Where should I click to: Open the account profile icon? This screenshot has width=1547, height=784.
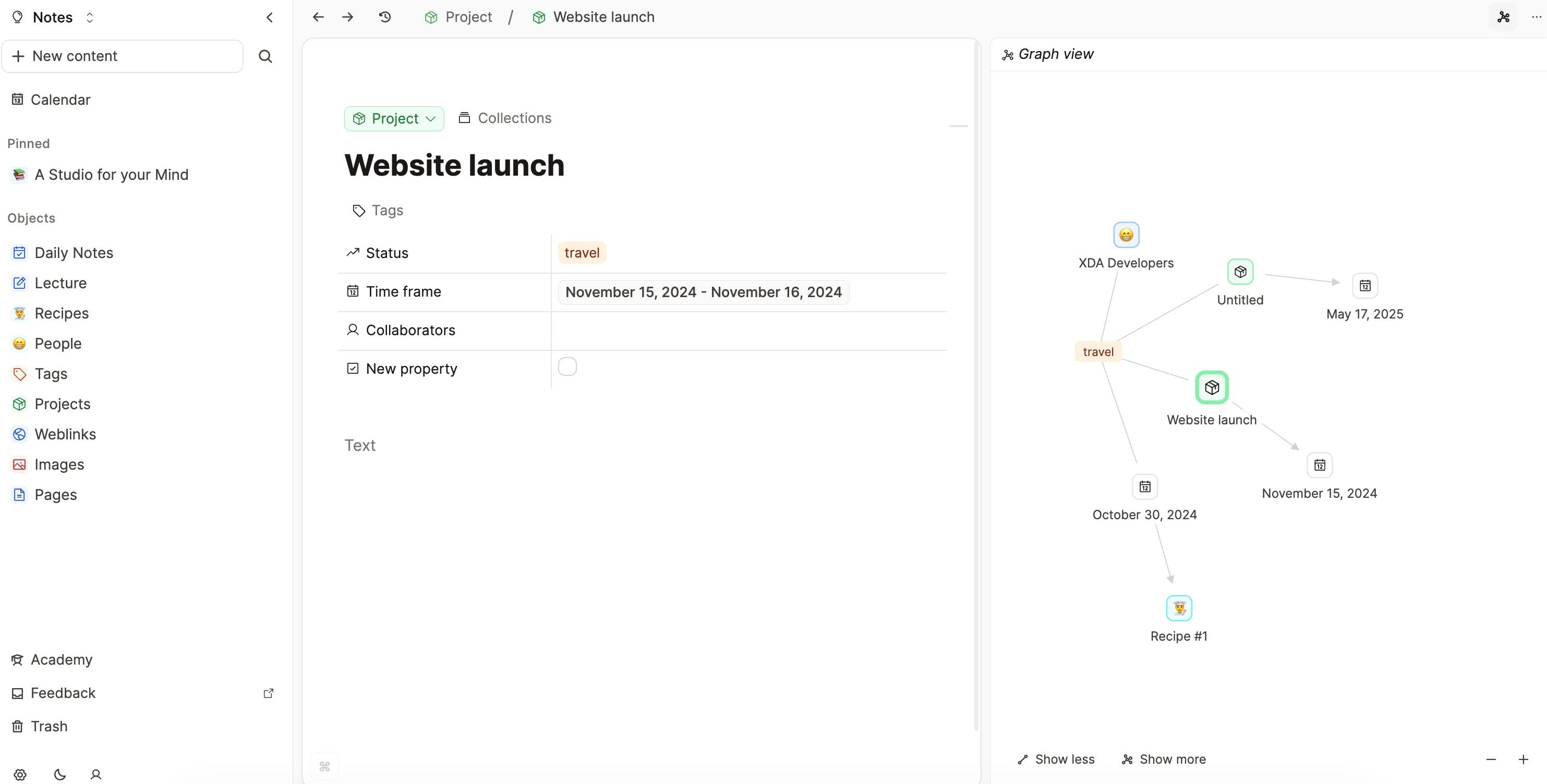coord(95,775)
